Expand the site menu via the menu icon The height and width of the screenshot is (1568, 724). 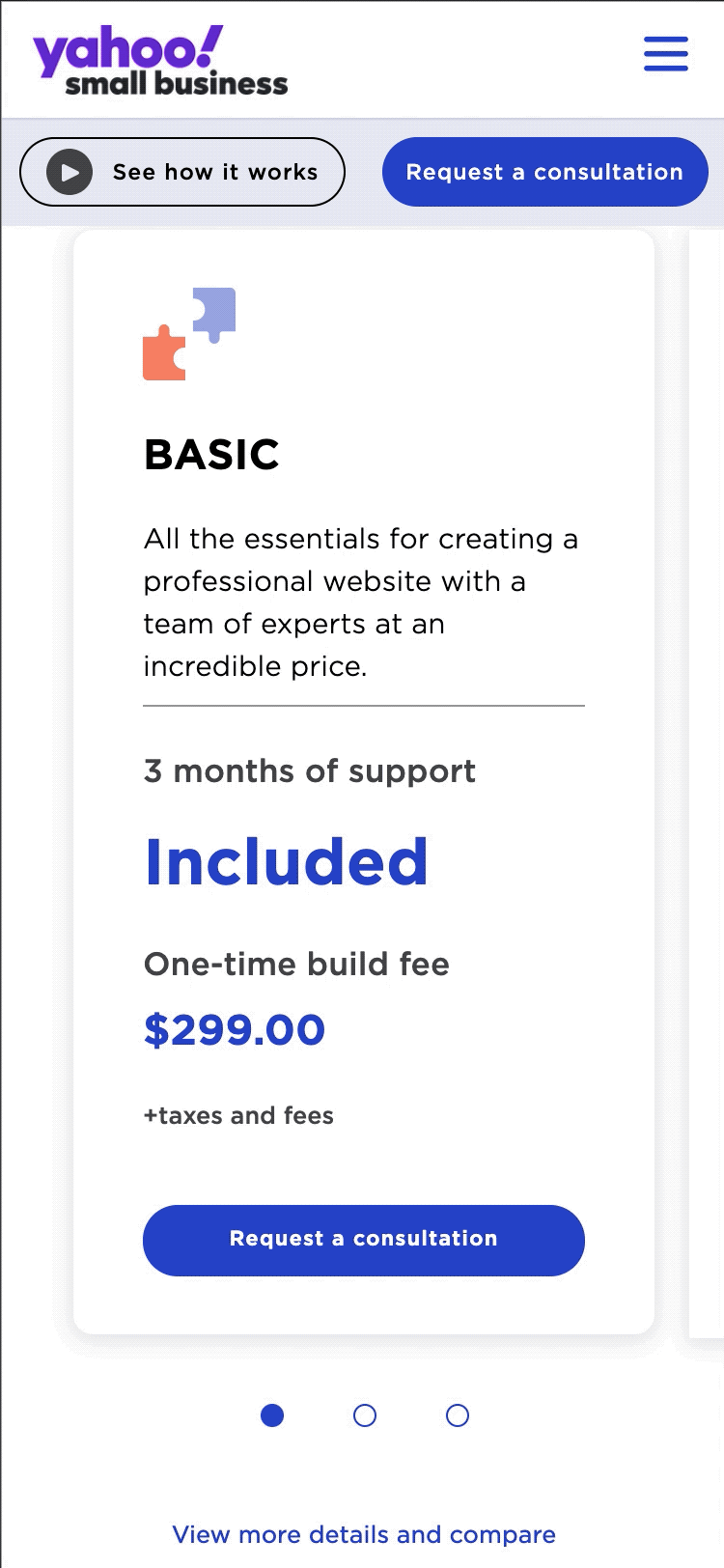point(665,55)
